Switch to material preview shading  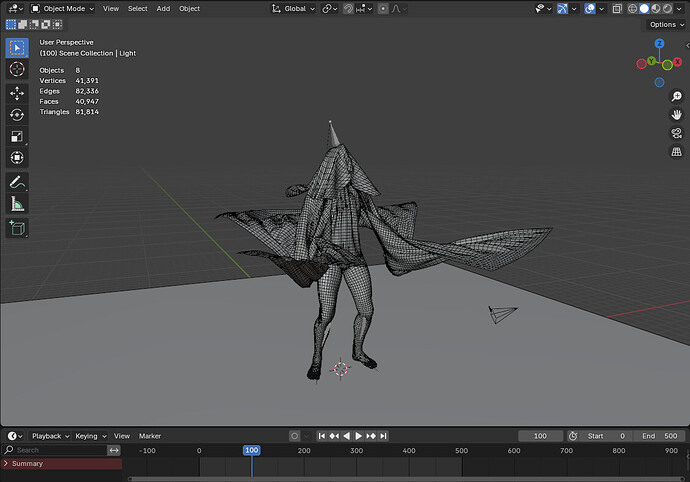click(x=656, y=8)
